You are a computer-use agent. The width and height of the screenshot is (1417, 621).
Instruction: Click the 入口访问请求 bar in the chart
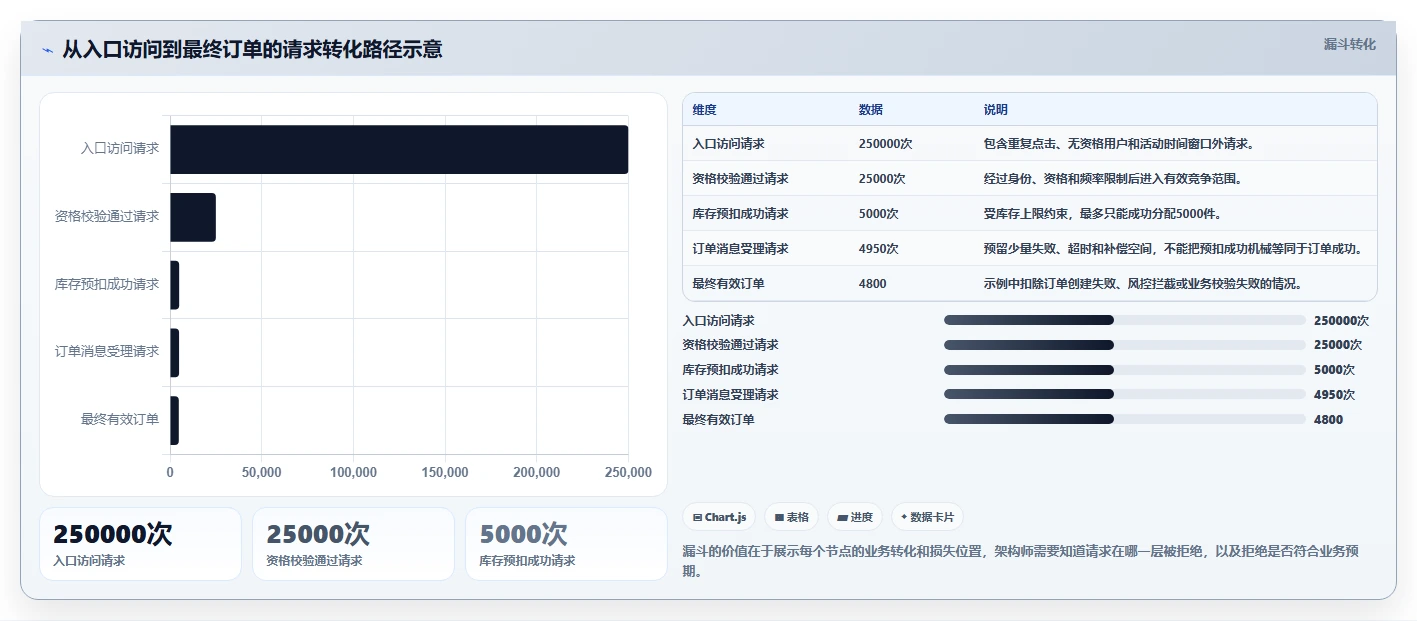399,149
